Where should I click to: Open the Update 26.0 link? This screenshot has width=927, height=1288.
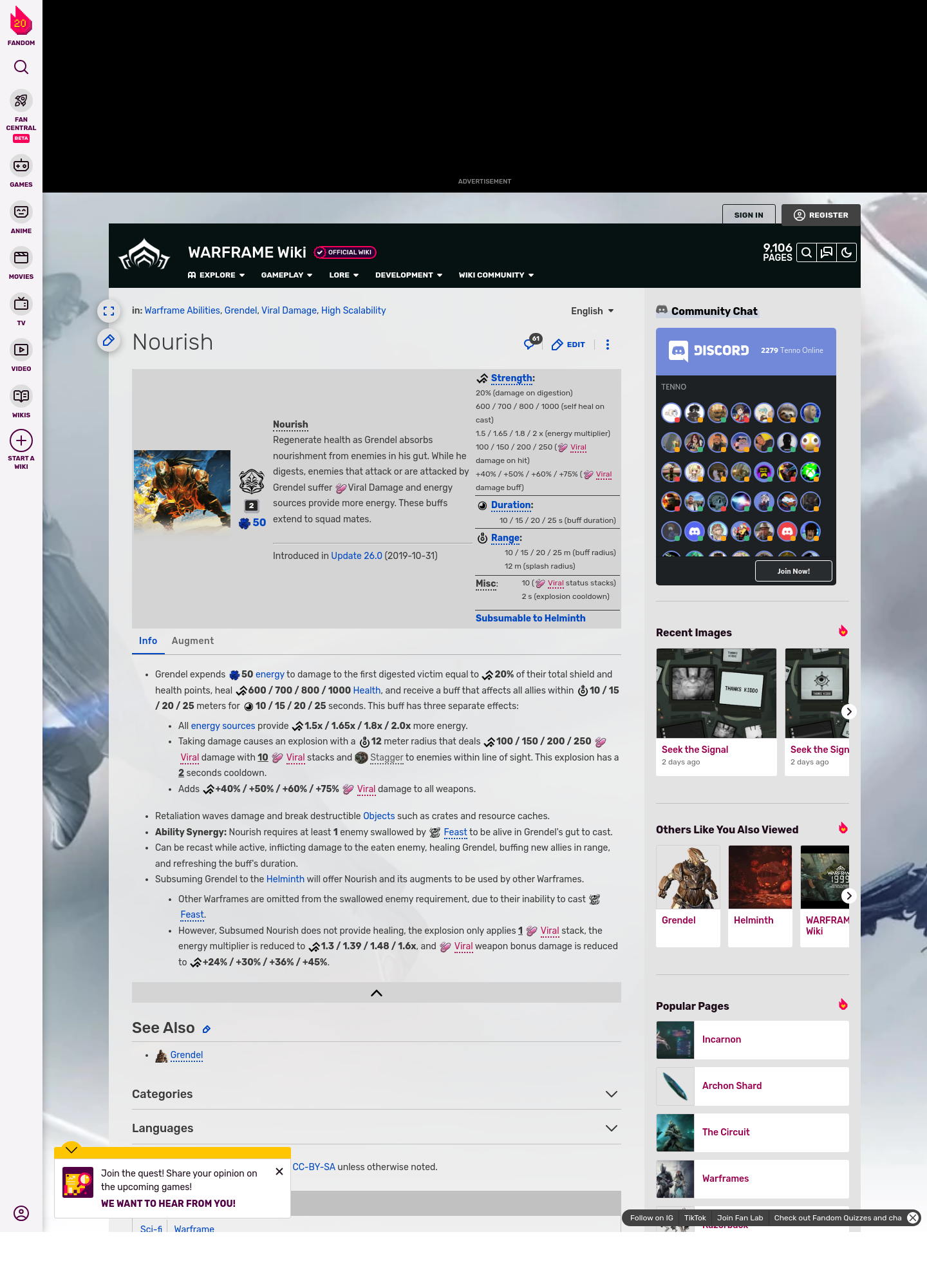[357, 556]
